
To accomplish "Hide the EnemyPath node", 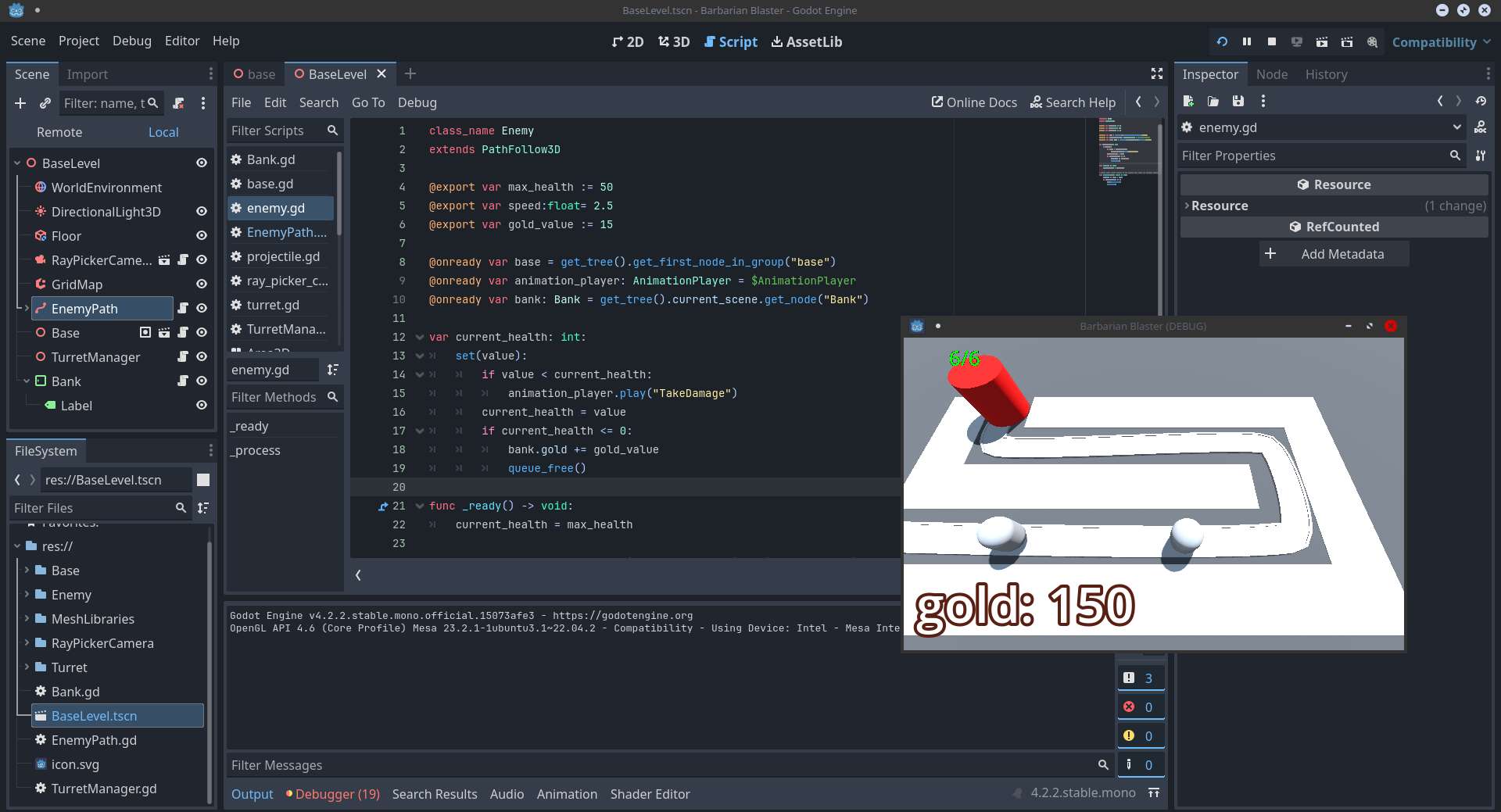I will pyautogui.click(x=202, y=309).
